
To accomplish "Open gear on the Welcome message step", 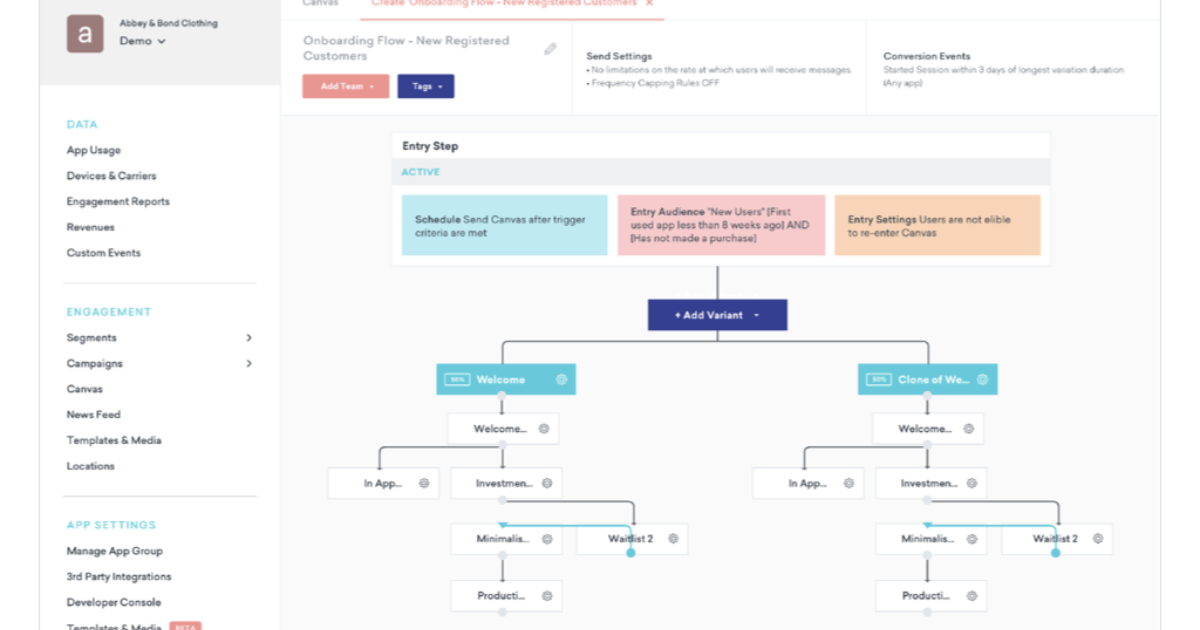I will (x=545, y=428).
